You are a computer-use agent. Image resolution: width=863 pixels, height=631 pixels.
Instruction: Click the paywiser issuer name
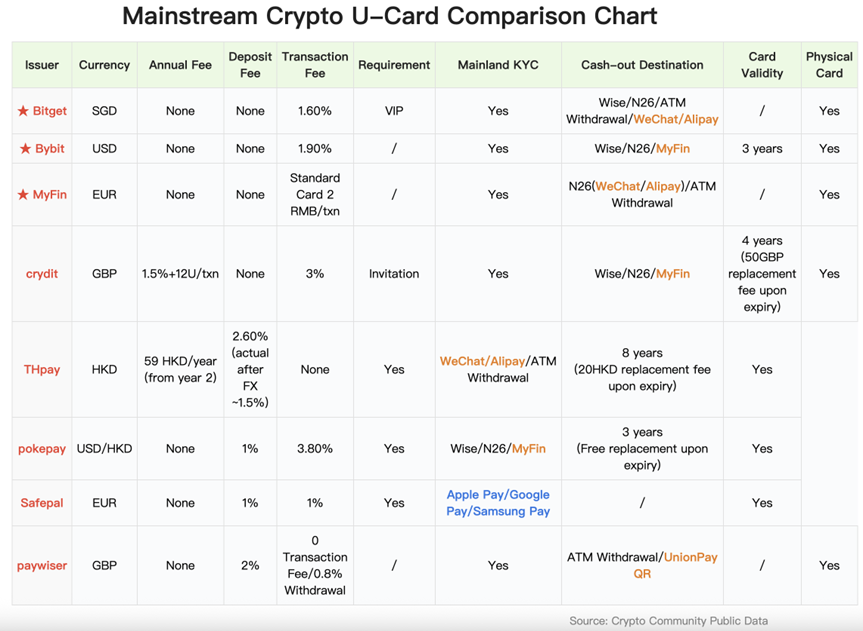42,566
